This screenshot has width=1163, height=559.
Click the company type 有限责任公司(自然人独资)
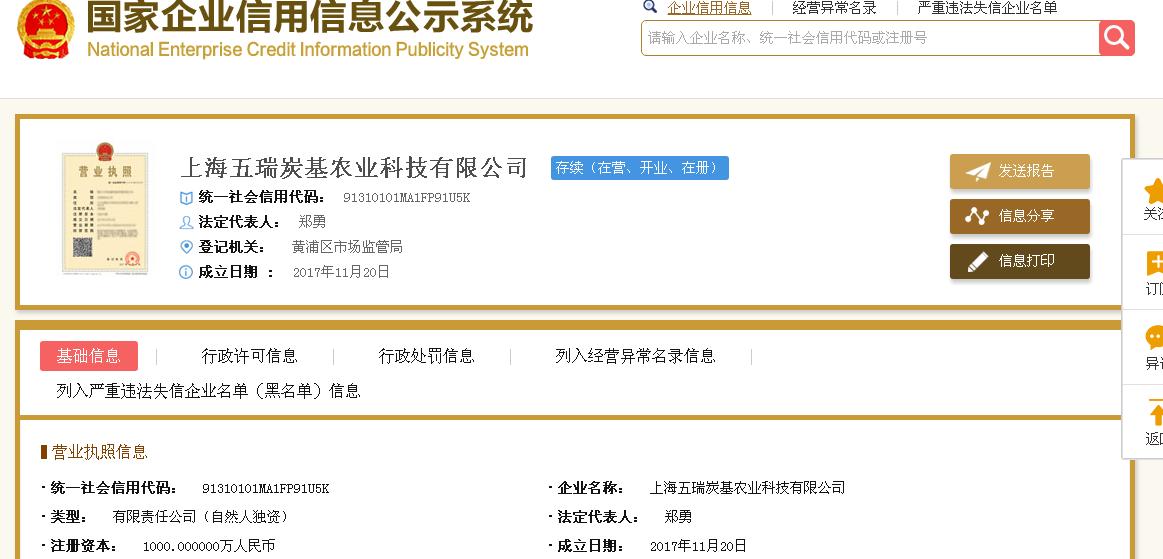click(200, 517)
